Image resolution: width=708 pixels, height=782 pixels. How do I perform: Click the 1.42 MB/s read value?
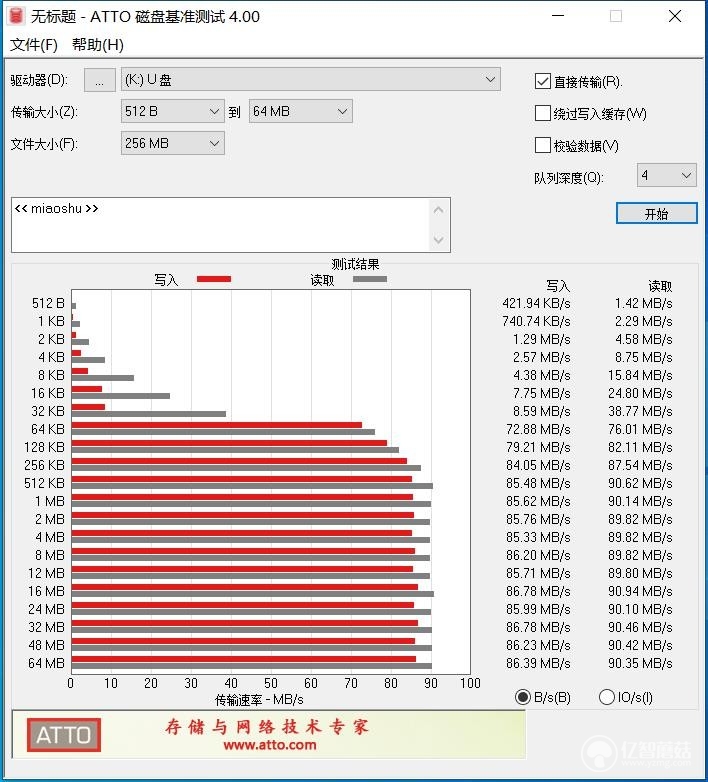(x=643, y=303)
